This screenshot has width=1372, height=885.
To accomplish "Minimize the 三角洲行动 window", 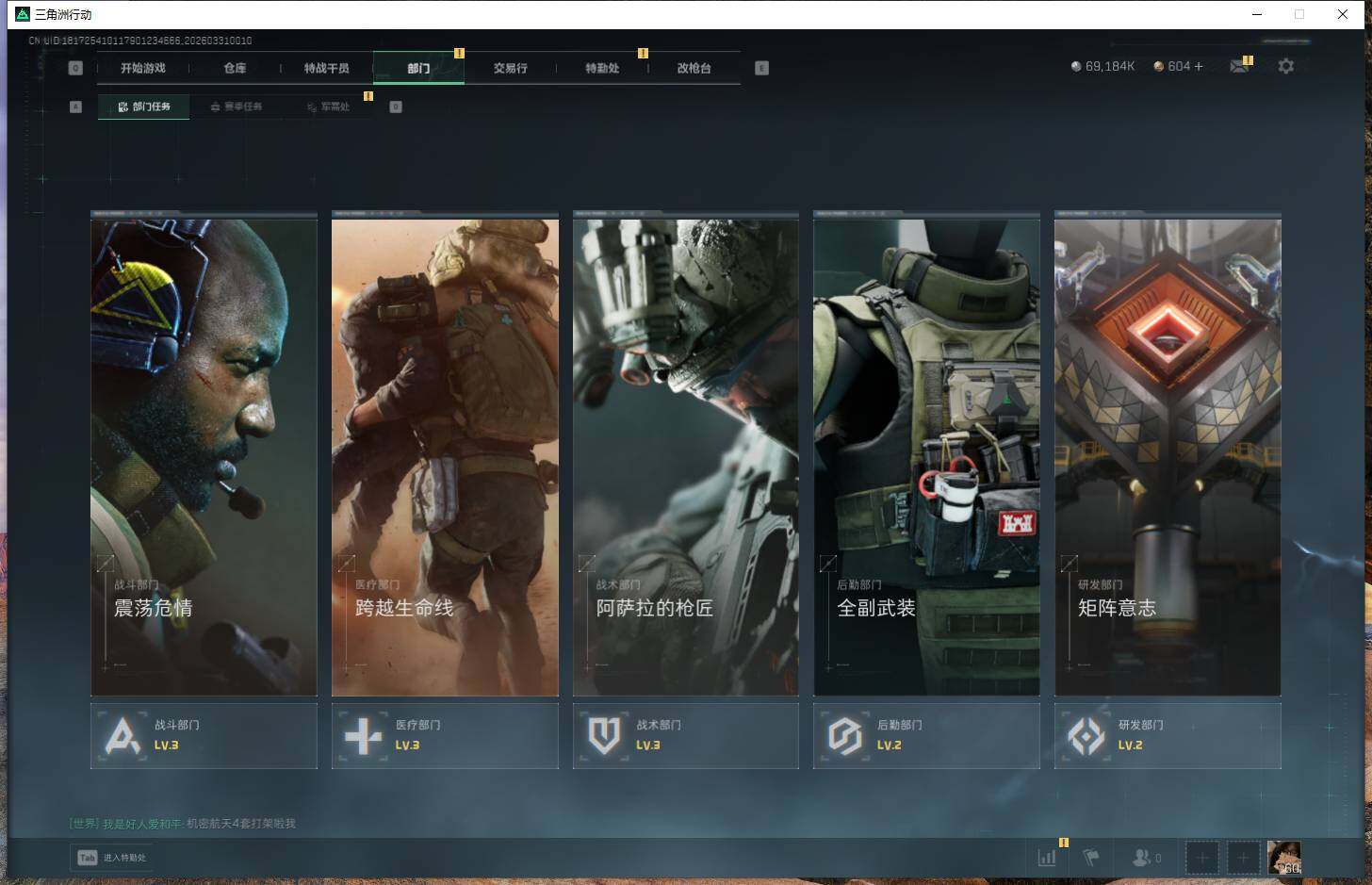I will pyautogui.click(x=1256, y=14).
